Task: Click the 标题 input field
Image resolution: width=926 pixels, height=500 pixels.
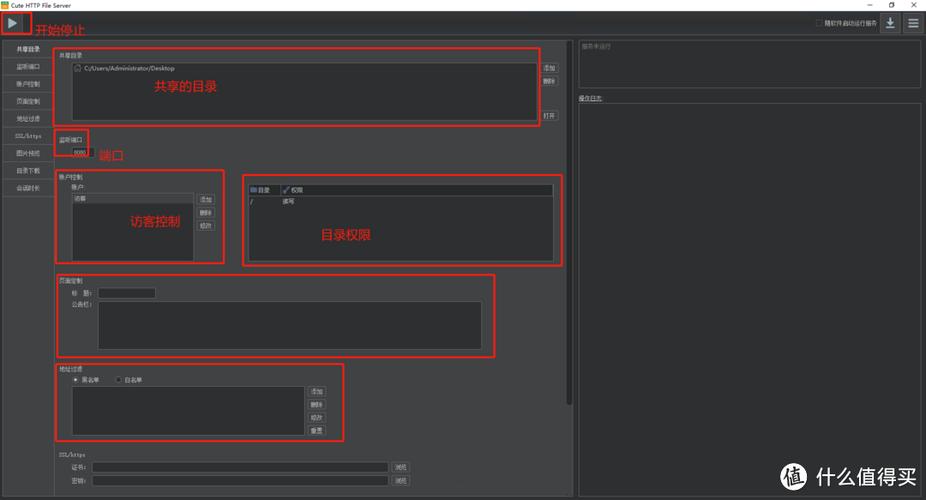Action: (x=127, y=293)
